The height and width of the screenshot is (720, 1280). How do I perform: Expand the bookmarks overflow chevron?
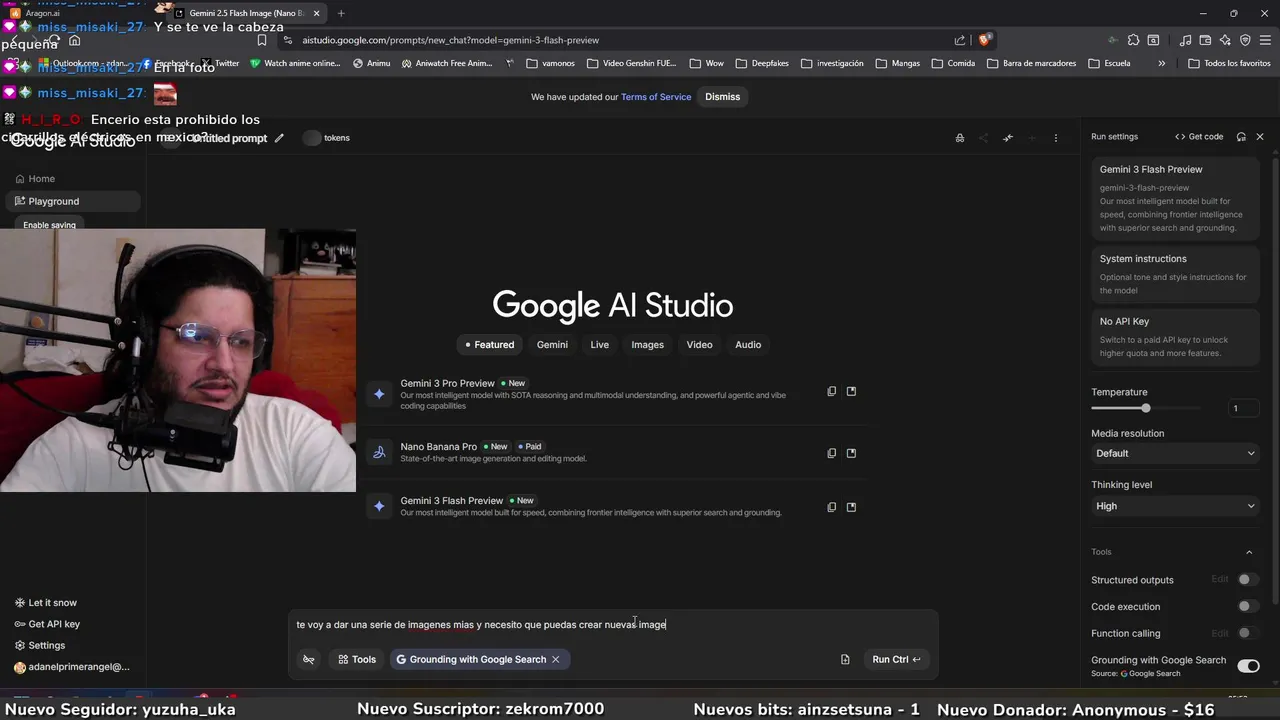(1161, 63)
